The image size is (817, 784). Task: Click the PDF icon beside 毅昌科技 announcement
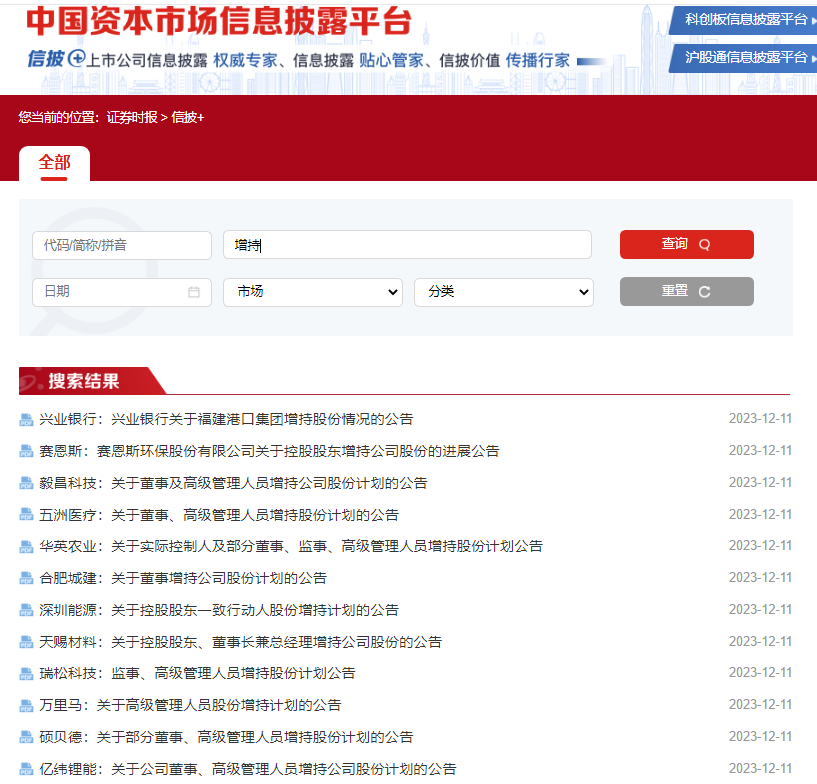pyautogui.click(x=26, y=484)
